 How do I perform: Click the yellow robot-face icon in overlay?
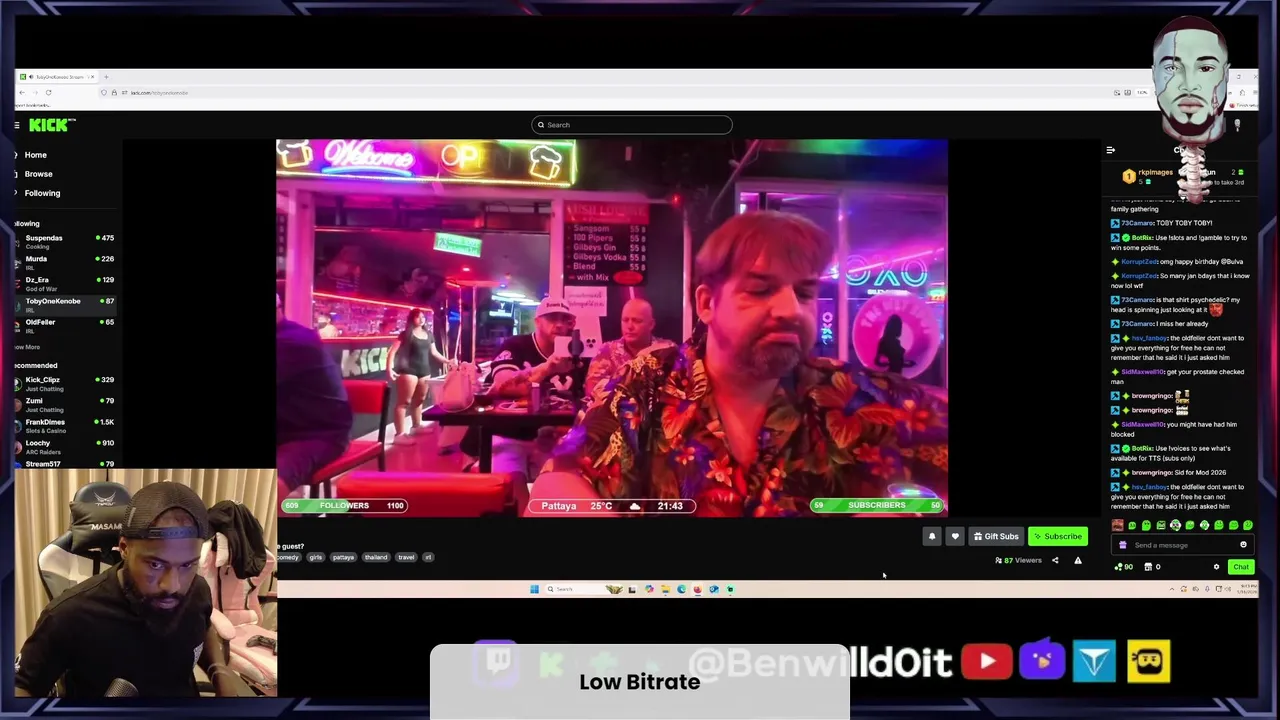[x=1148, y=662]
